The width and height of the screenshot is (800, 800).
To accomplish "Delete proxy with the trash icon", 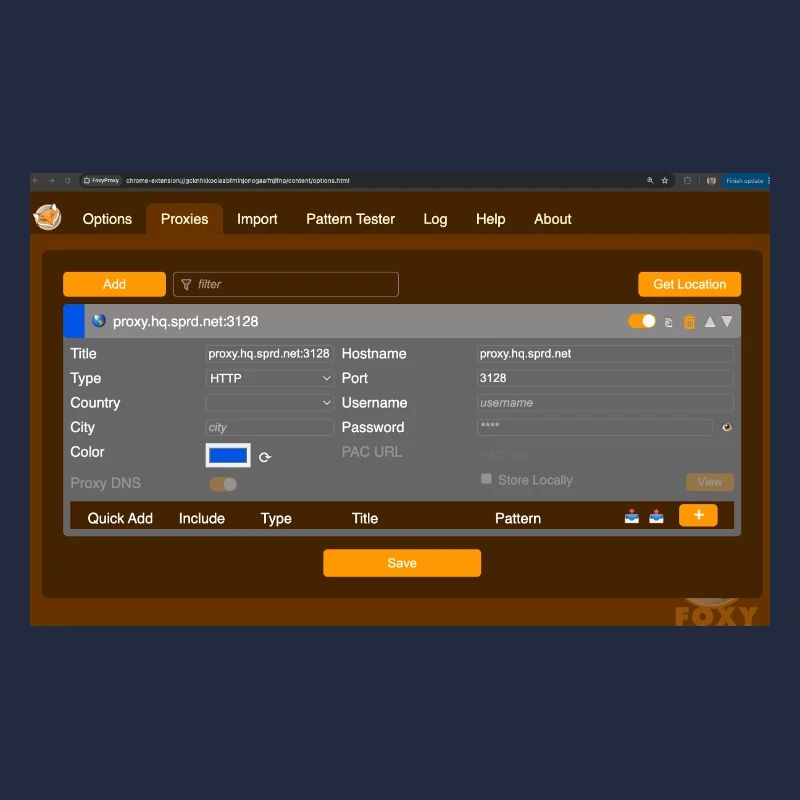I will (689, 322).
